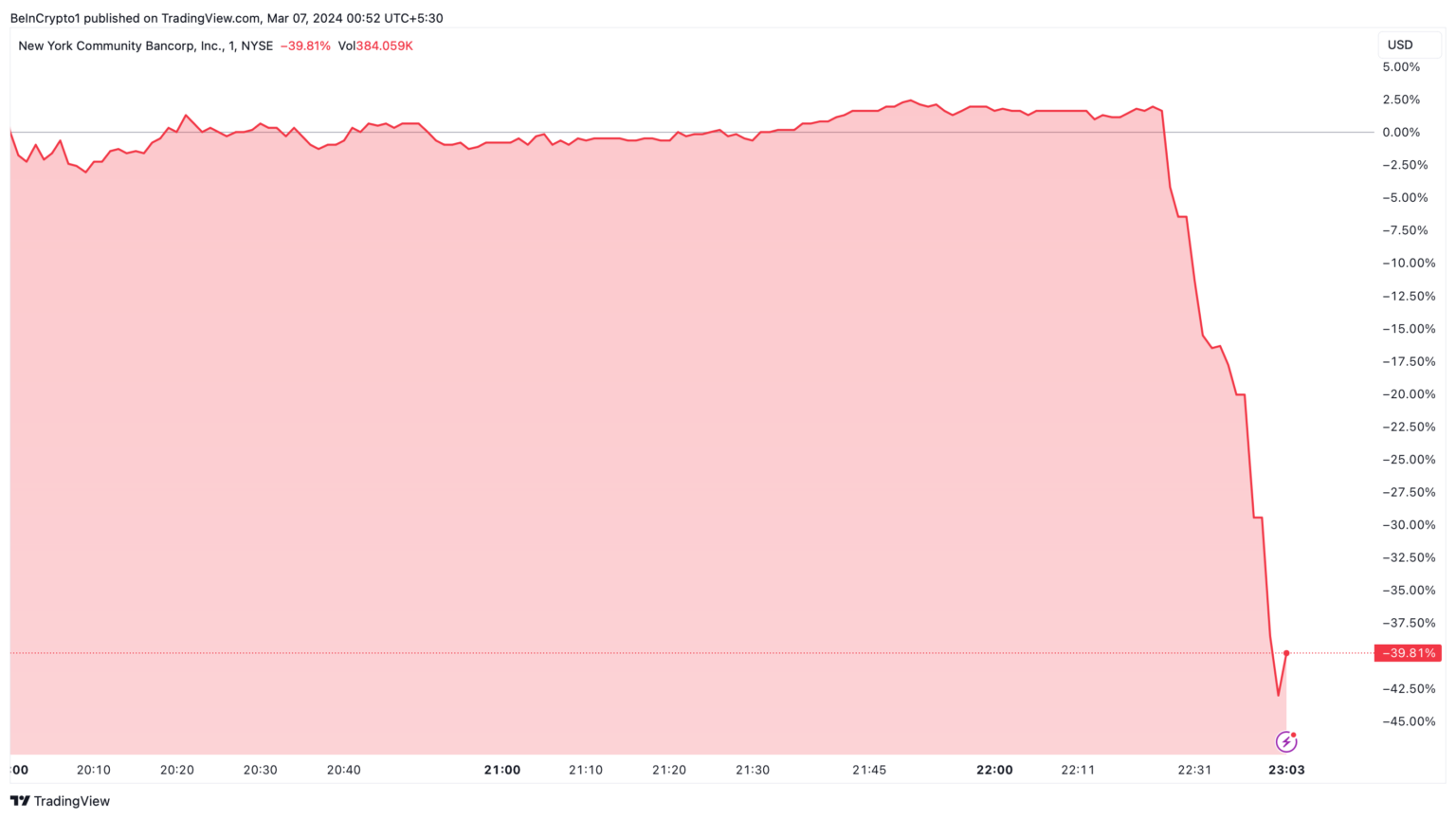Select the 22:00 time axis label
Viewport: 1456px width, 819px height.
pos(994,770)
